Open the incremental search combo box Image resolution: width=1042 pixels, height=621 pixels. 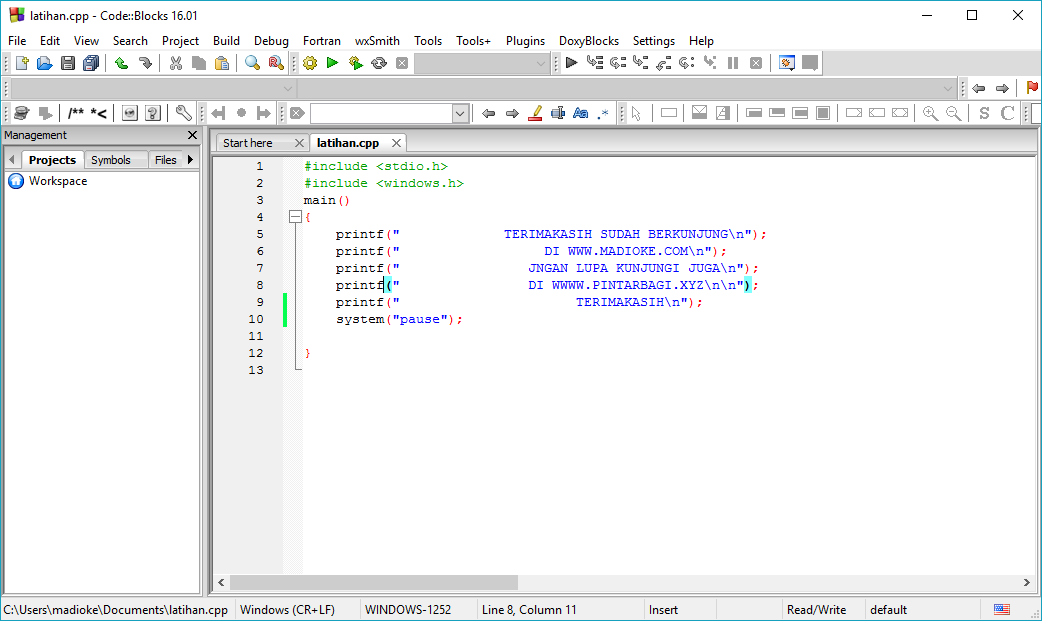pos(458,112)
